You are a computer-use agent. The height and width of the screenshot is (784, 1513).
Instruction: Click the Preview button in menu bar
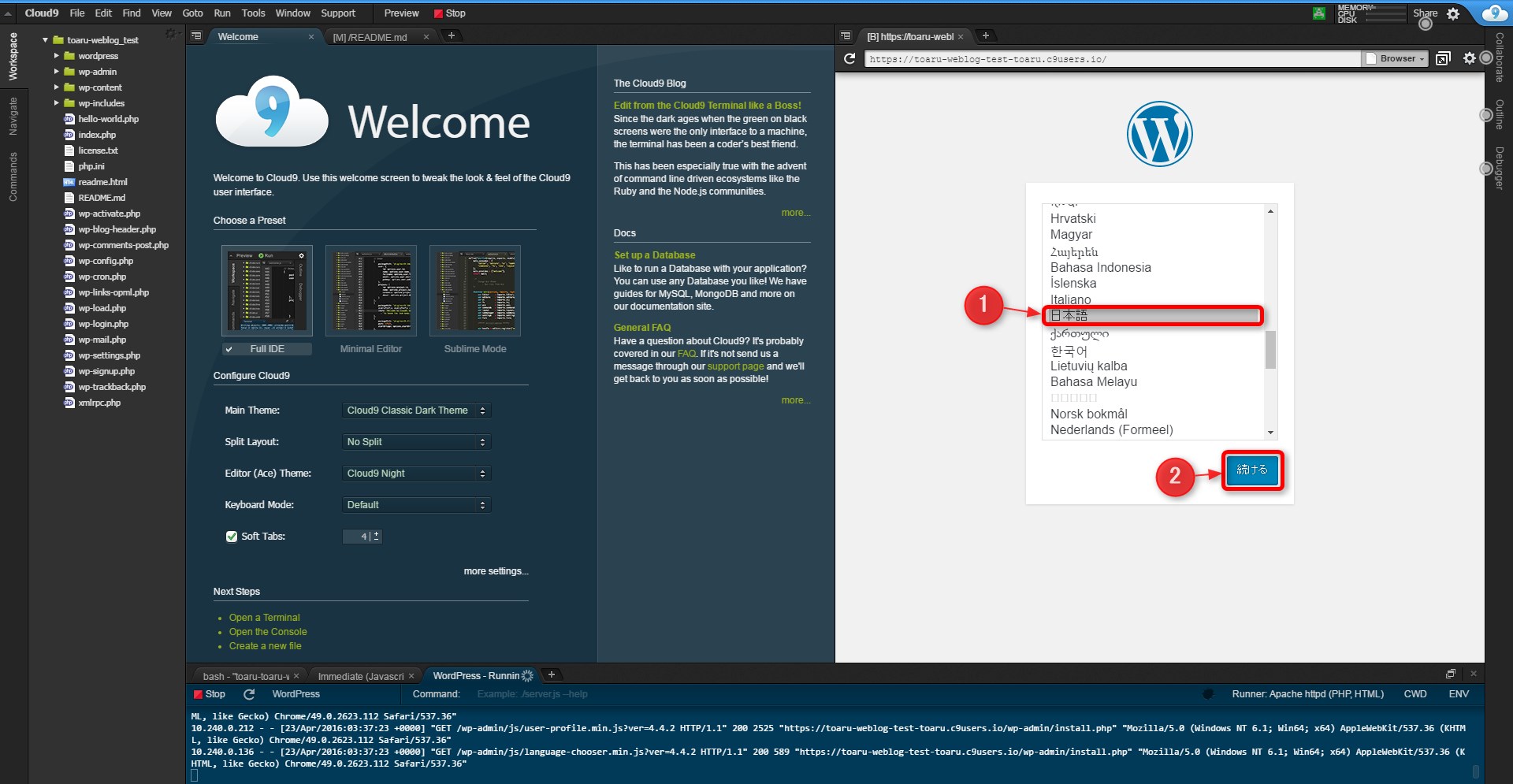pos(401,13)
